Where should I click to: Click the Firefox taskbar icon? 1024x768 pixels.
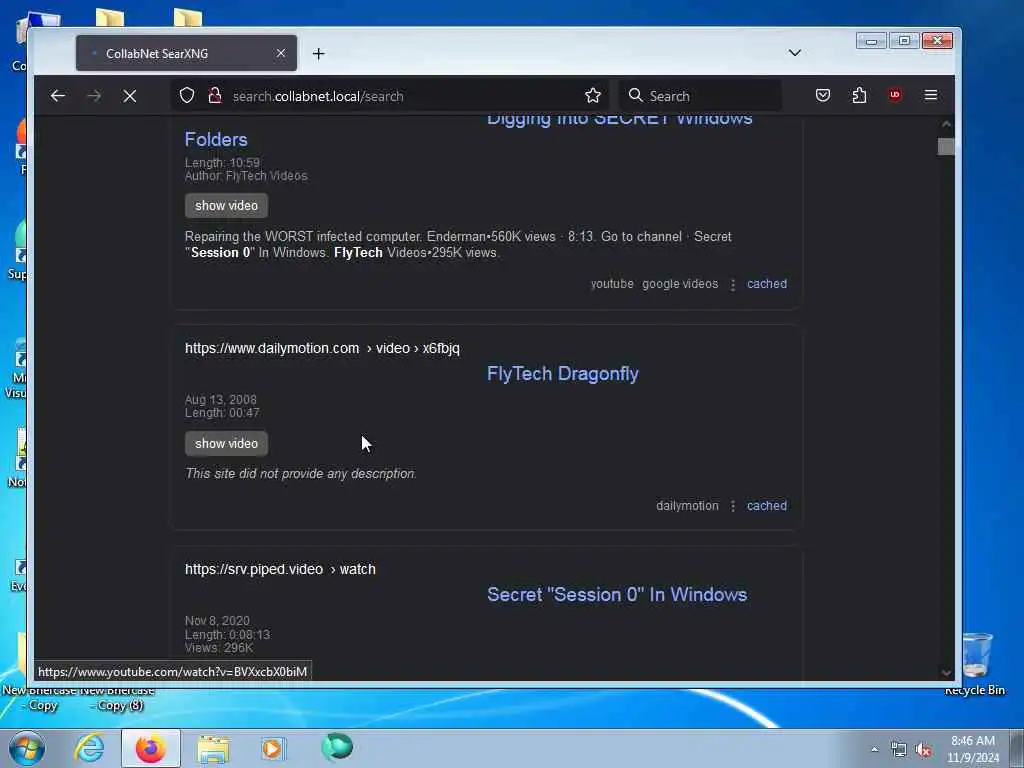(x=151, y=748)
